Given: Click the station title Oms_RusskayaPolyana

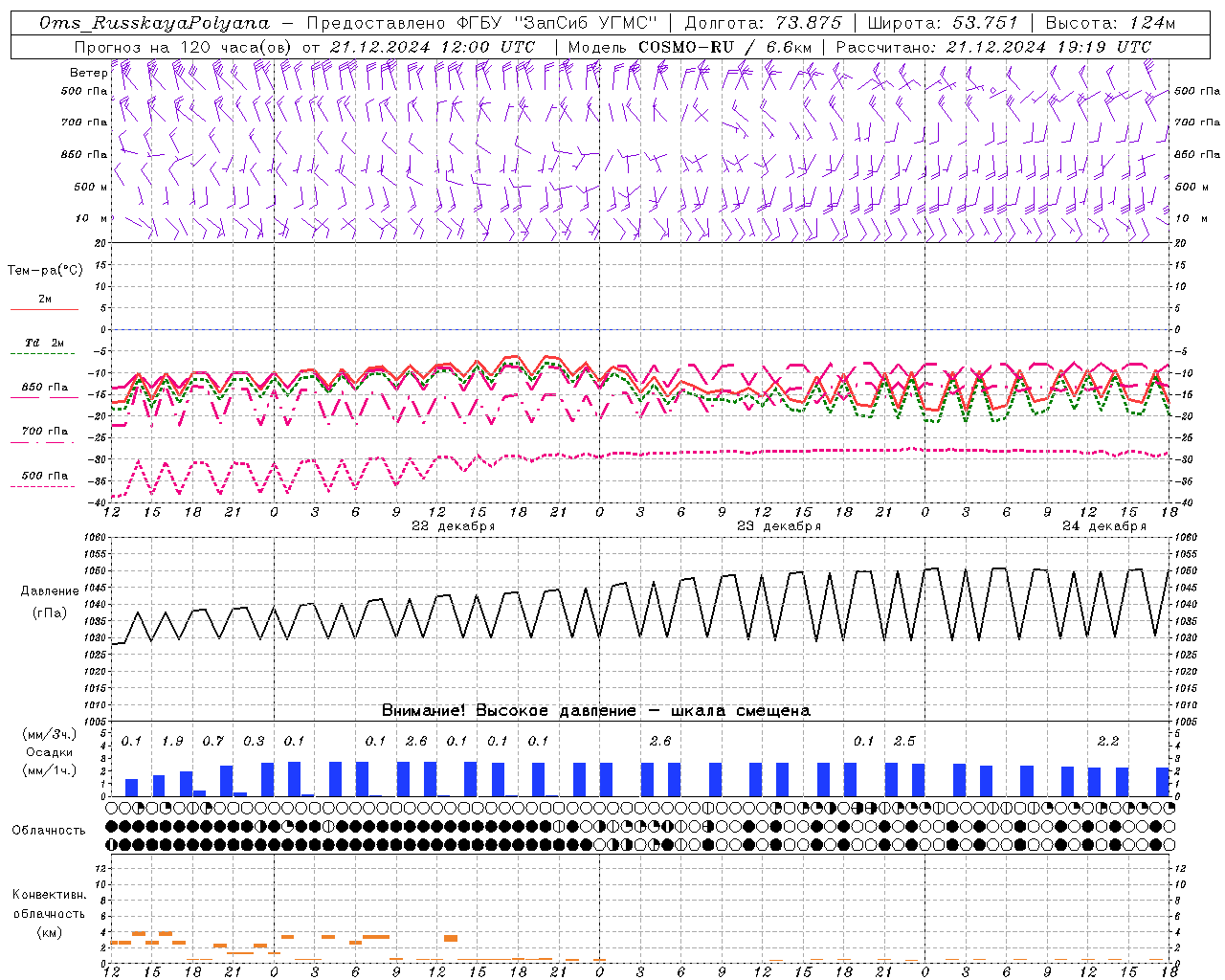Looking at the screenshot, I should point(155,23).
